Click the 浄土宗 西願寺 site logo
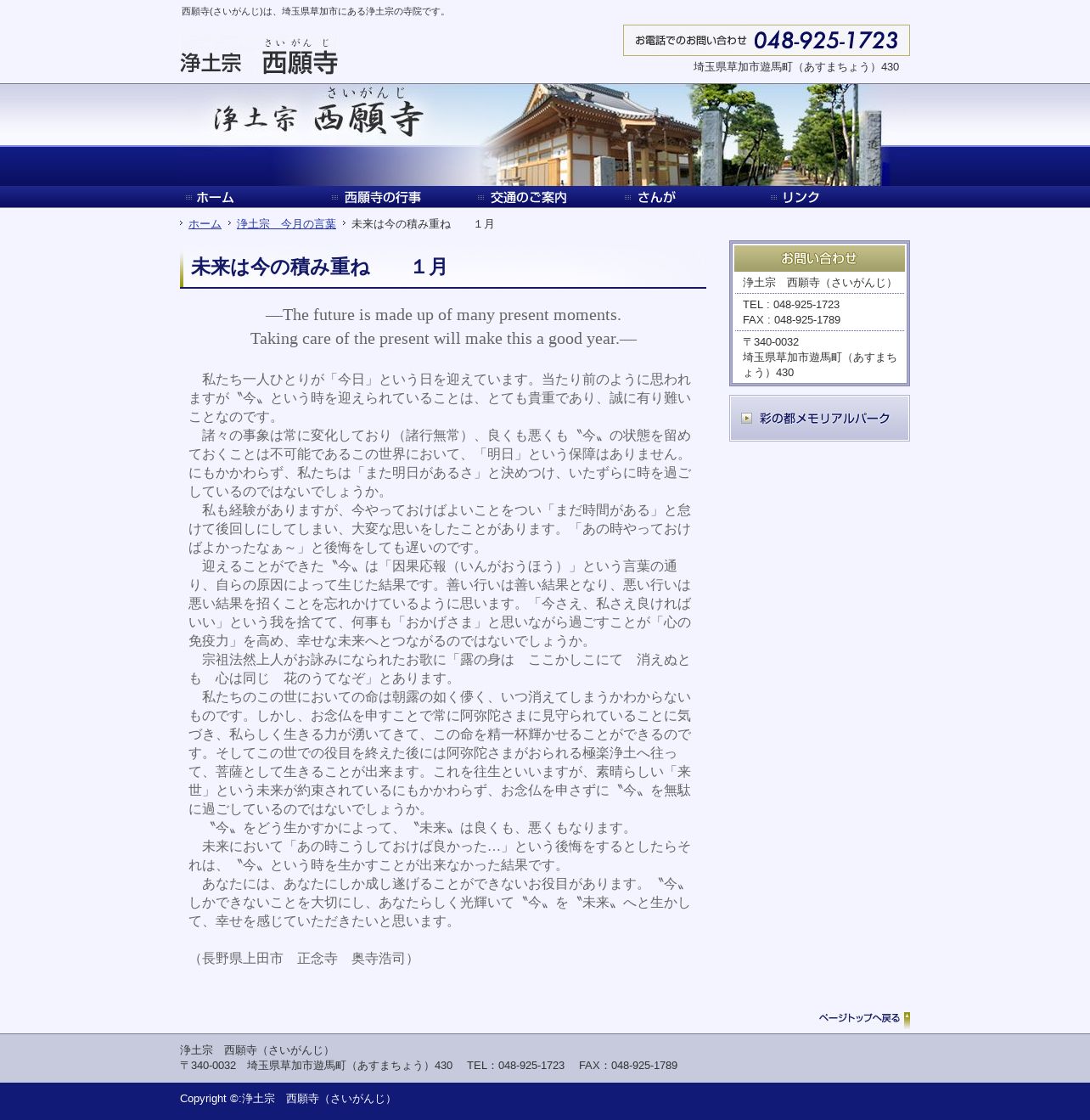The image size is (1090, 1120). click(x=259, y=56)
